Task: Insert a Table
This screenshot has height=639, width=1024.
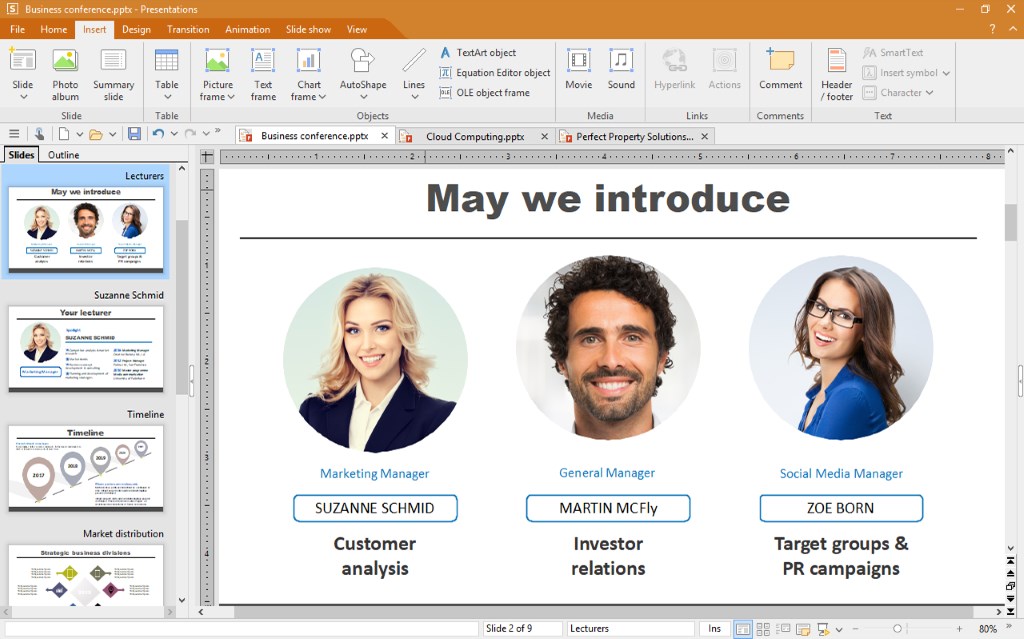Action: pyautogui.click(x=166, y=70)
